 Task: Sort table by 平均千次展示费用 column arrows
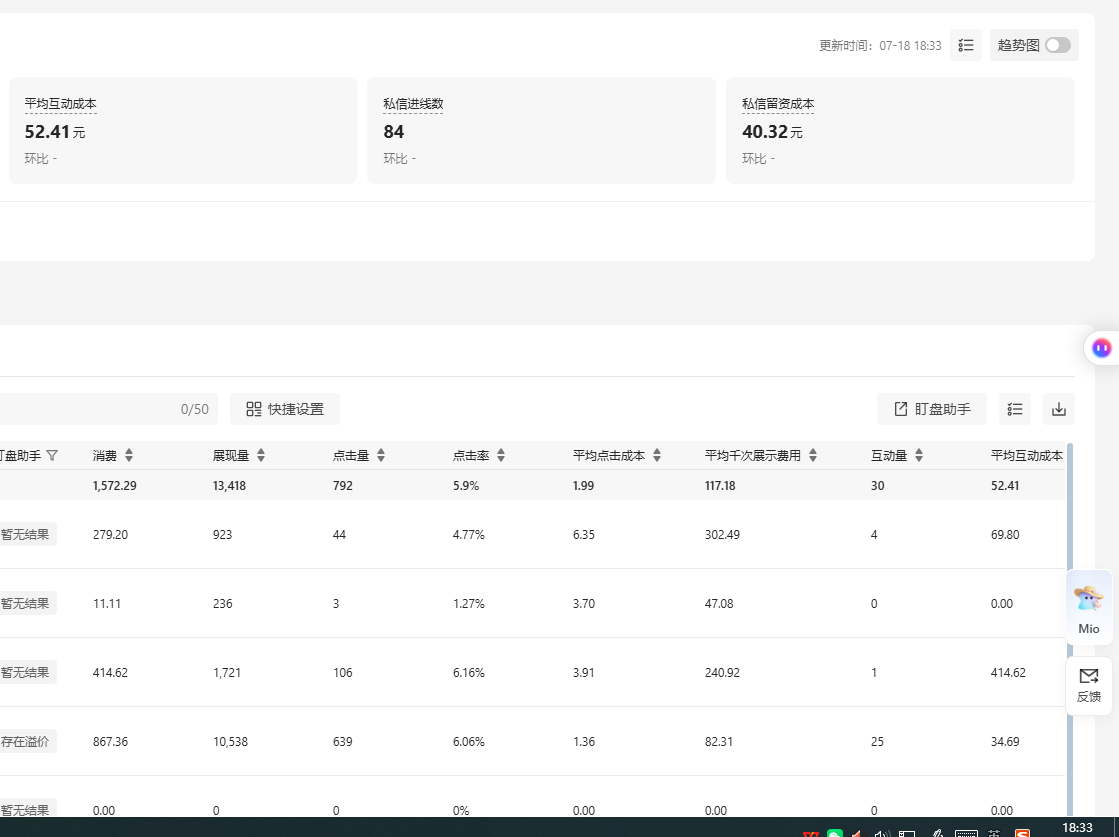click(813, 455)
